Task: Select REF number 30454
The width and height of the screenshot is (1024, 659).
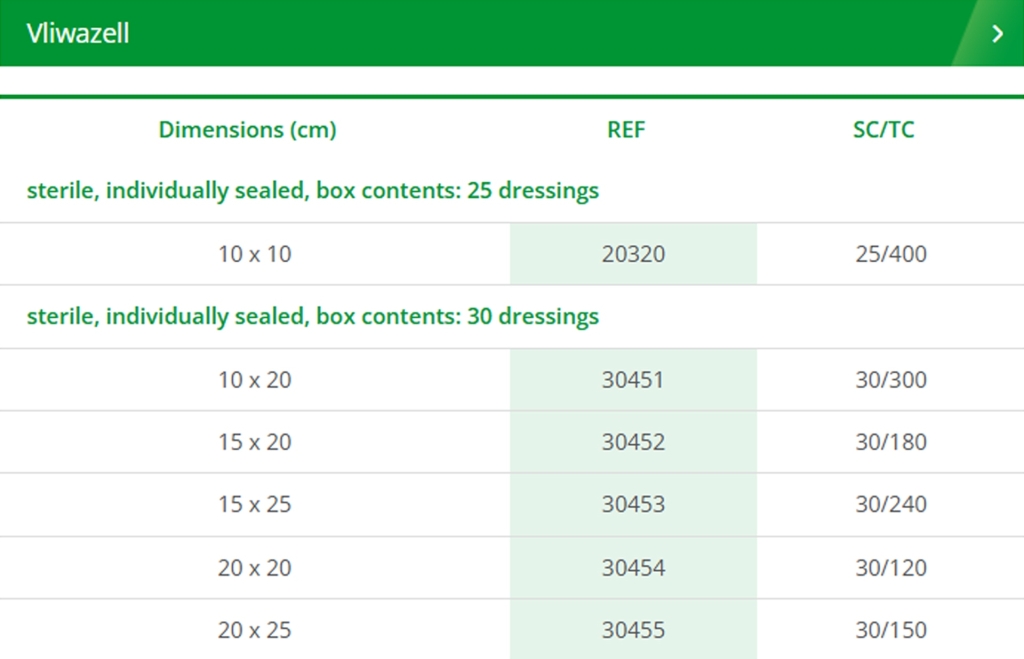Action: pyautogui.click(x=633, y=568)
